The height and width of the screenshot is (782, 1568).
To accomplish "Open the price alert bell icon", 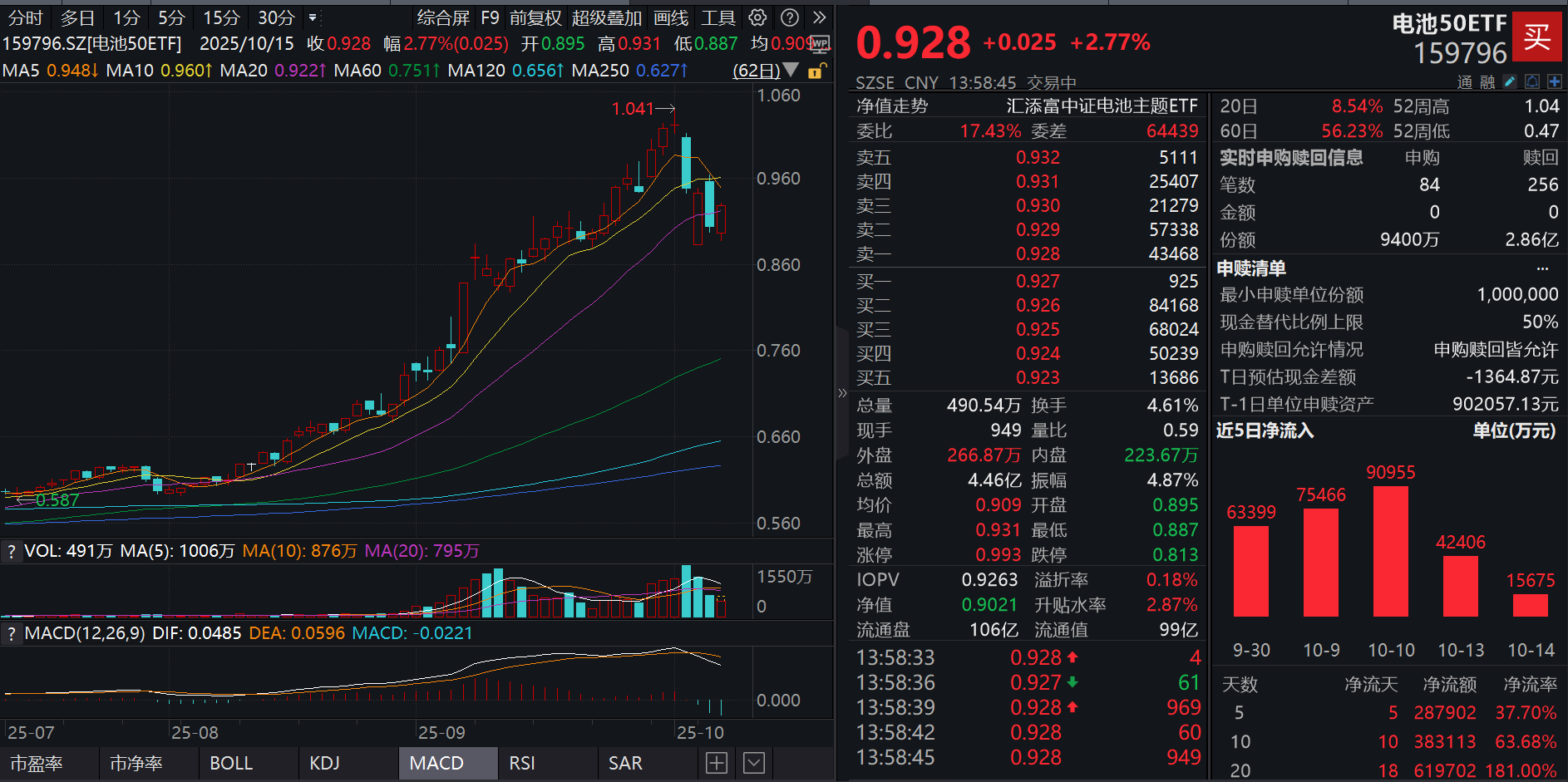I will pyautogui.click(x=1531, y=81).
